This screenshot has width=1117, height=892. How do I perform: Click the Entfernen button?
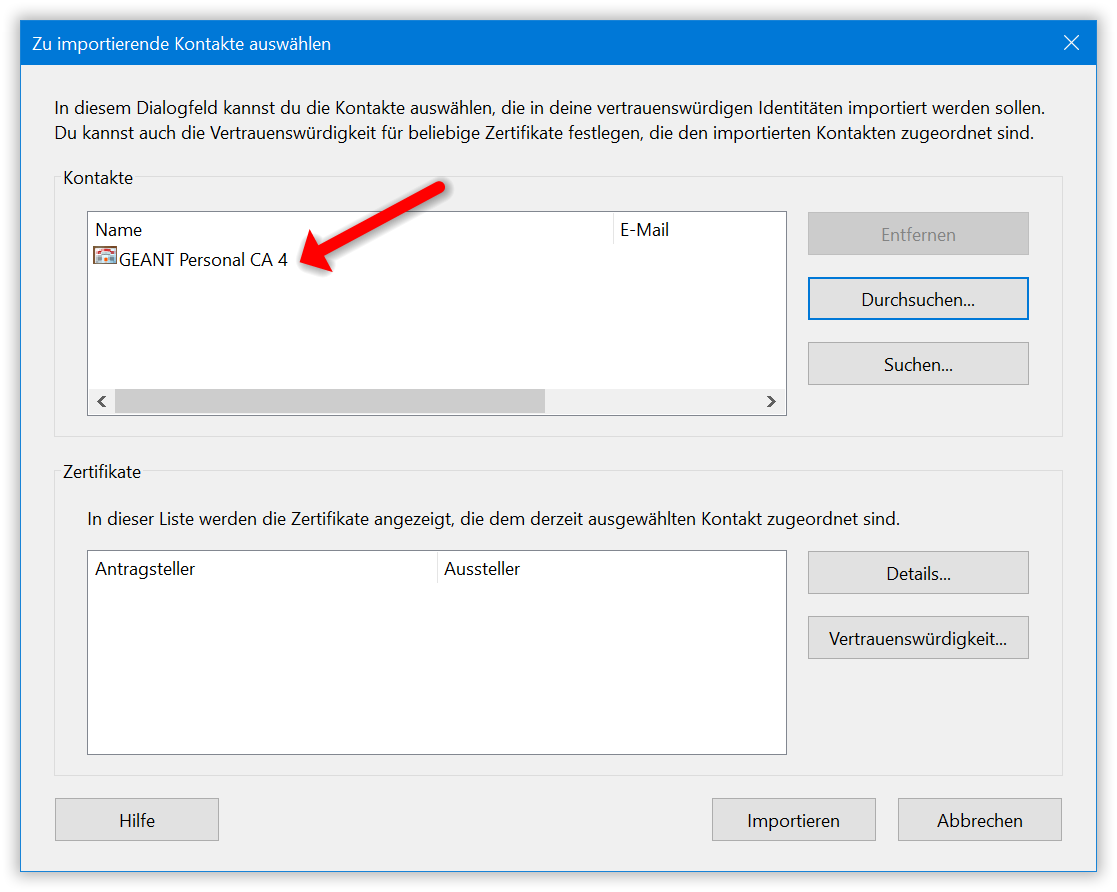click(918, 234)
